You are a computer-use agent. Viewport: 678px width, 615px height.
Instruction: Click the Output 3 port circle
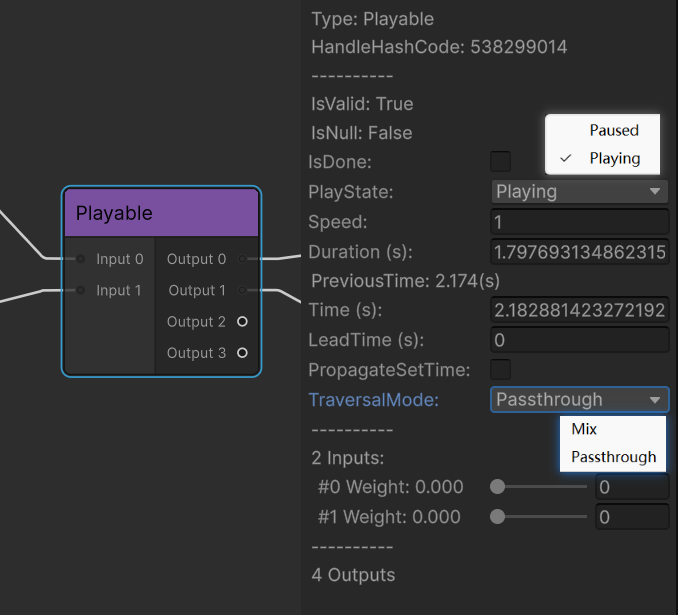(x=242, y=353)
